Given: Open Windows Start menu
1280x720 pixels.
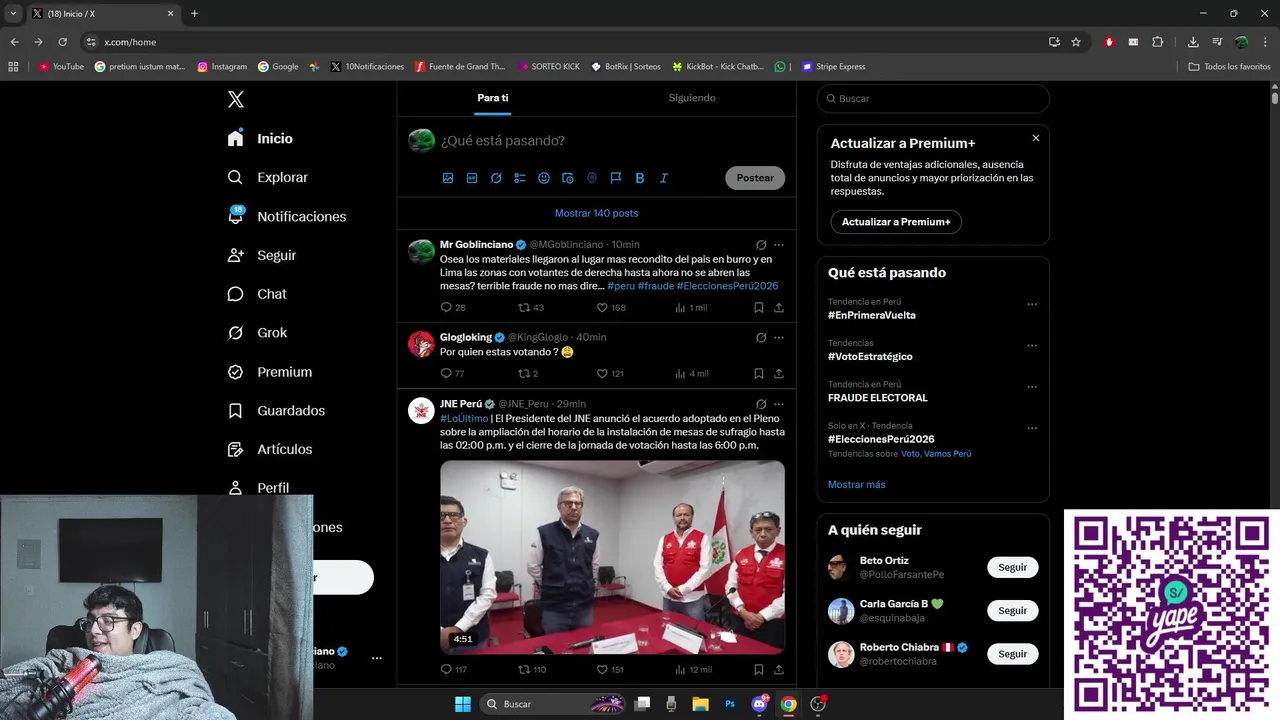Looking at the screenshot, I should 463,704.
